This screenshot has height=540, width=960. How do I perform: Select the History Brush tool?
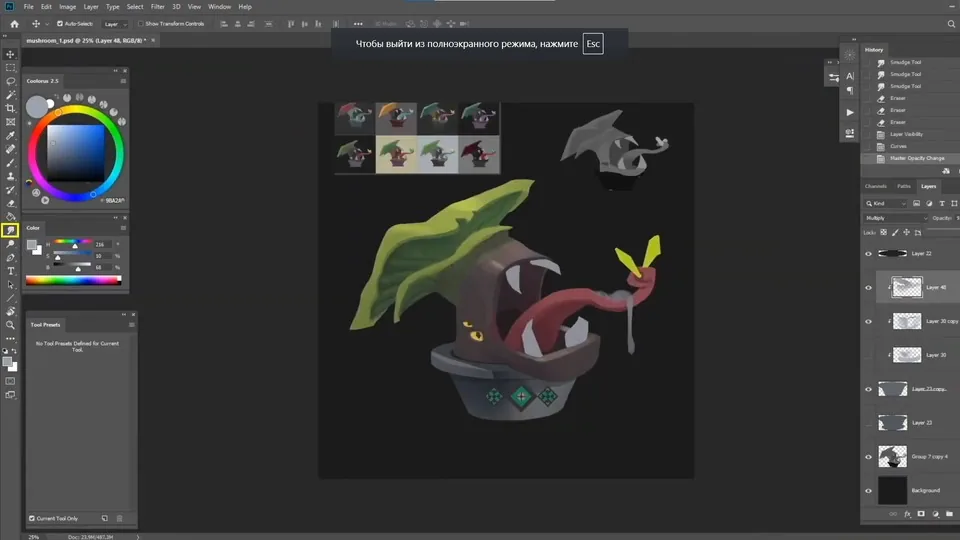(x=10, y=190)
